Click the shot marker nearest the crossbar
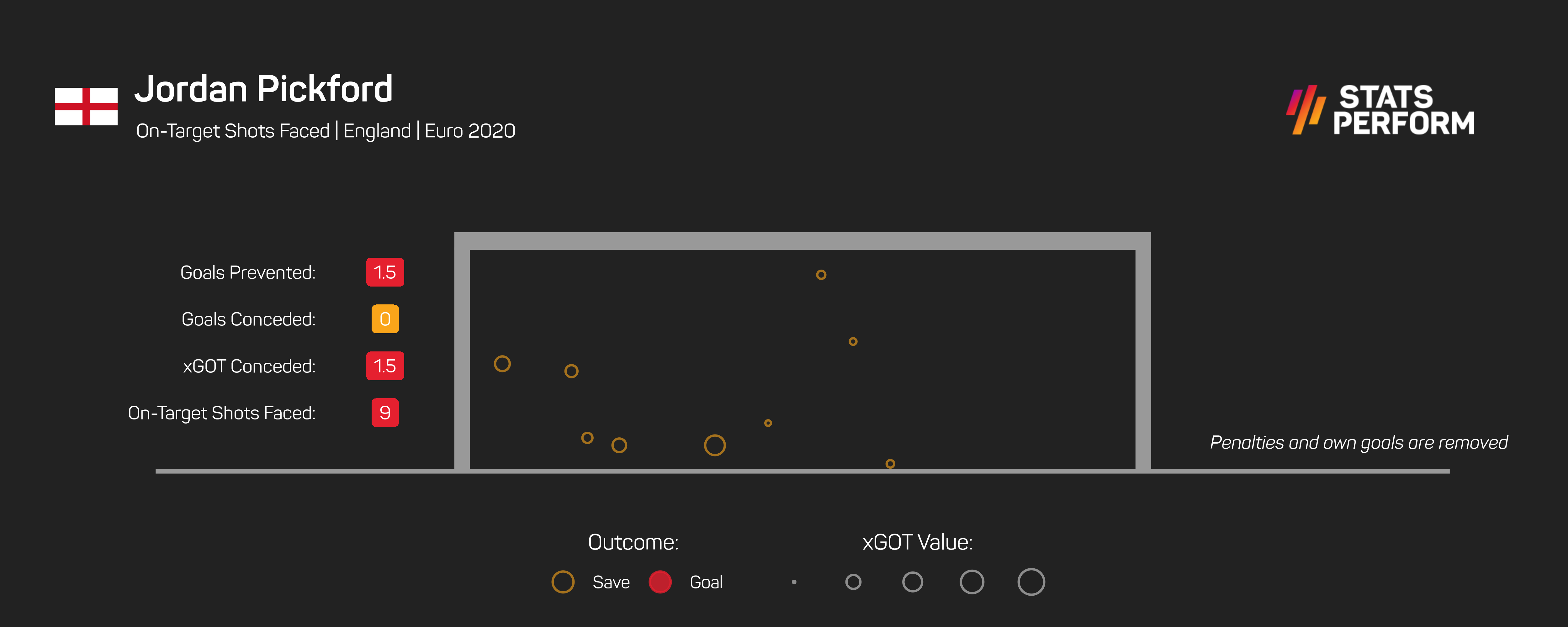The image size is (1568, 627). [x=821, y=275]
